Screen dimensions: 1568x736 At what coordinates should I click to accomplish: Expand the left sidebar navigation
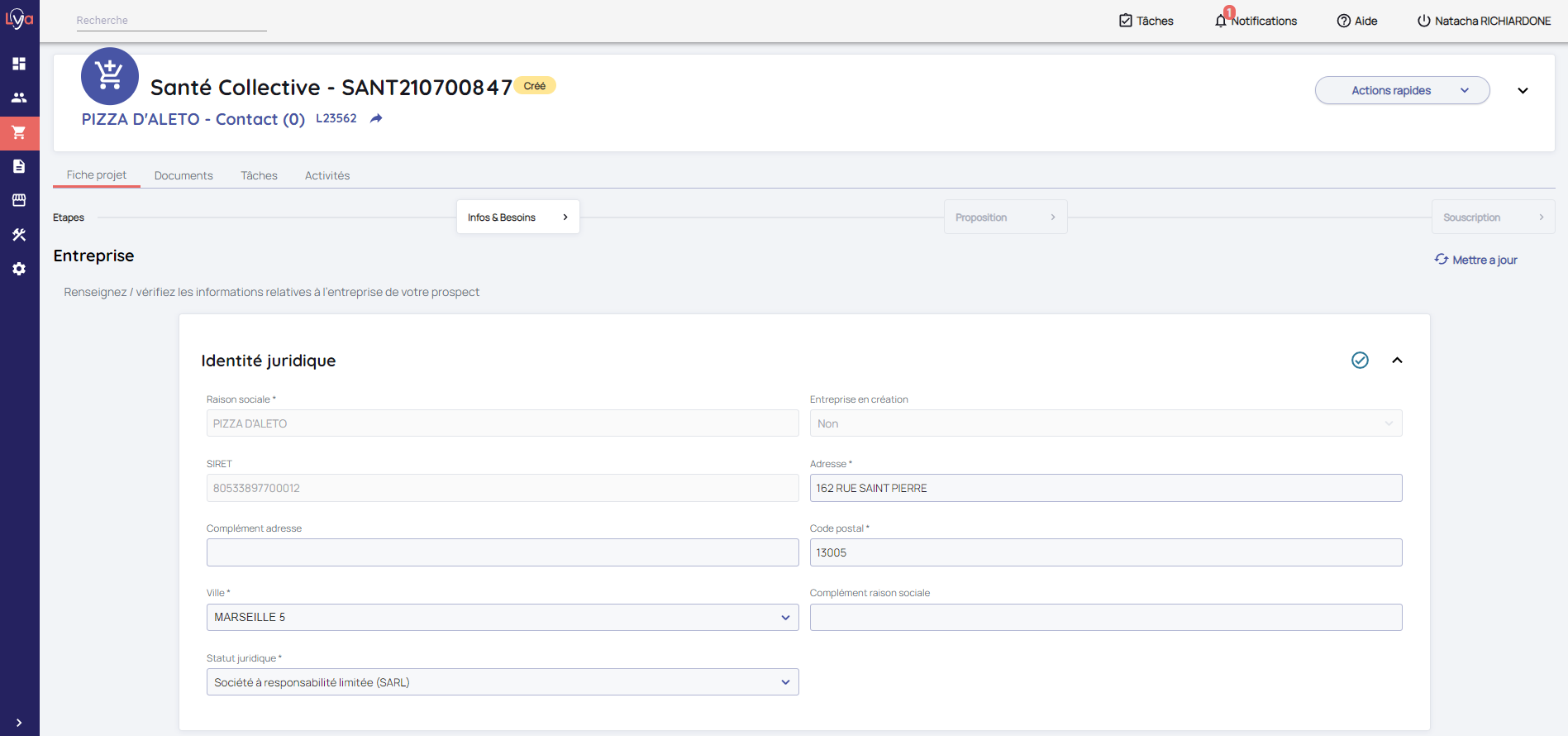pos(19,722)
